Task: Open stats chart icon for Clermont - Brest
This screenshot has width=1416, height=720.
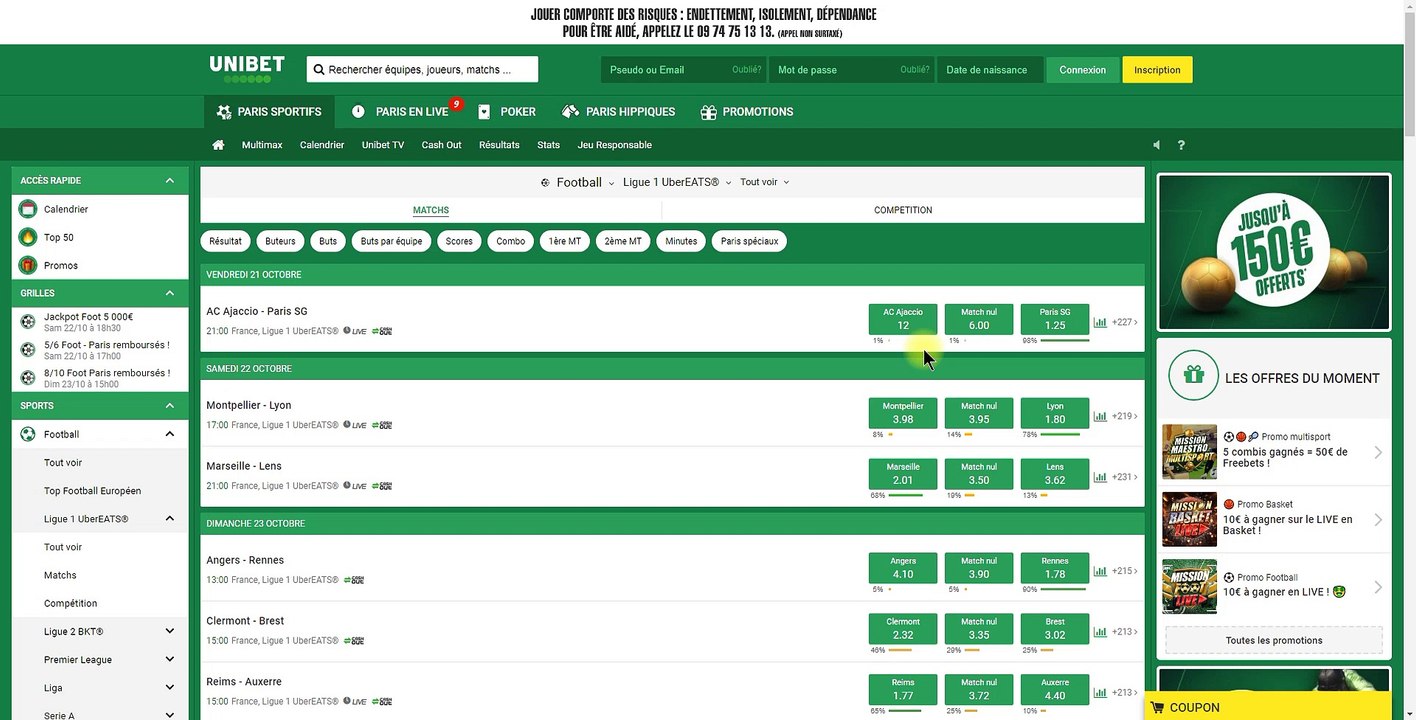Action: (x=1100, y=632)
